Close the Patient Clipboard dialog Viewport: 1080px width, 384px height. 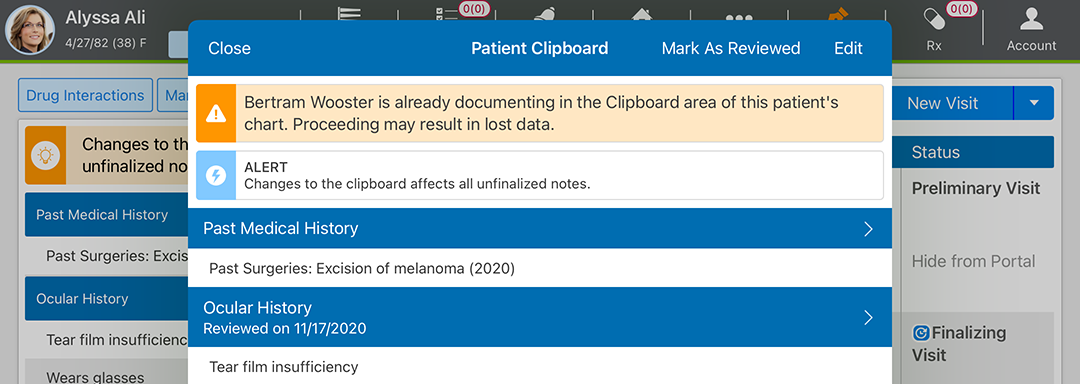pyautogui.click(x=229, y=48)
